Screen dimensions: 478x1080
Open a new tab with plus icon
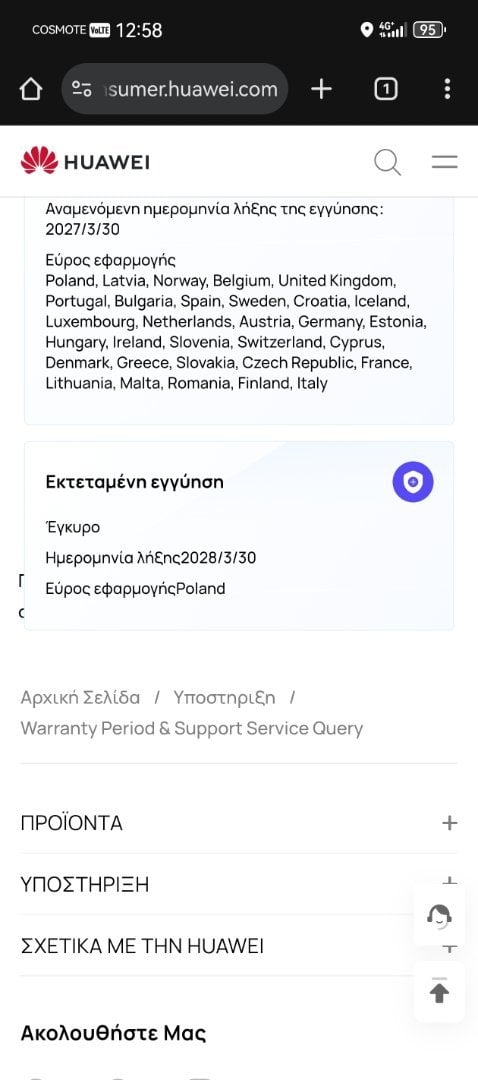[321, 89]
